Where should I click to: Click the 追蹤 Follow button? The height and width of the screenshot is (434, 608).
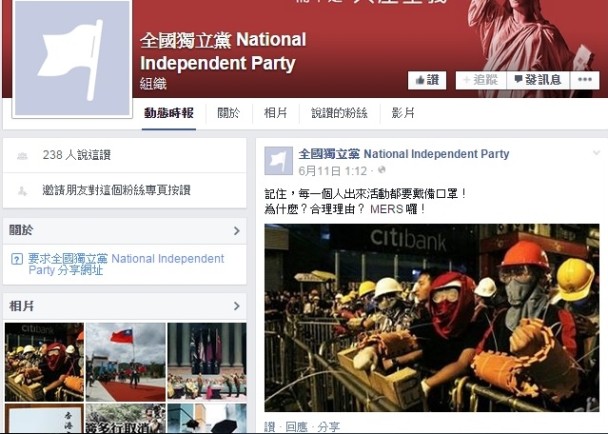tap(481, 80)
